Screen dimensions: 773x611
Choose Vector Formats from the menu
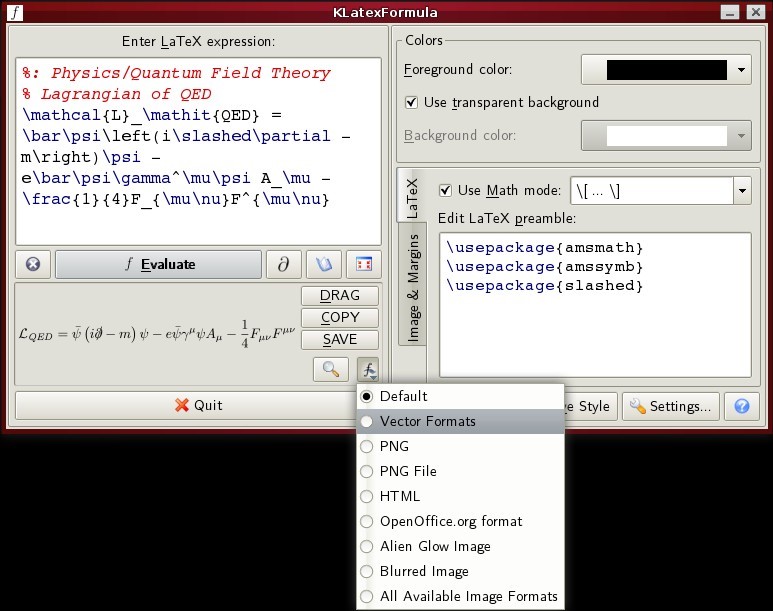click(x=427, y=421)
